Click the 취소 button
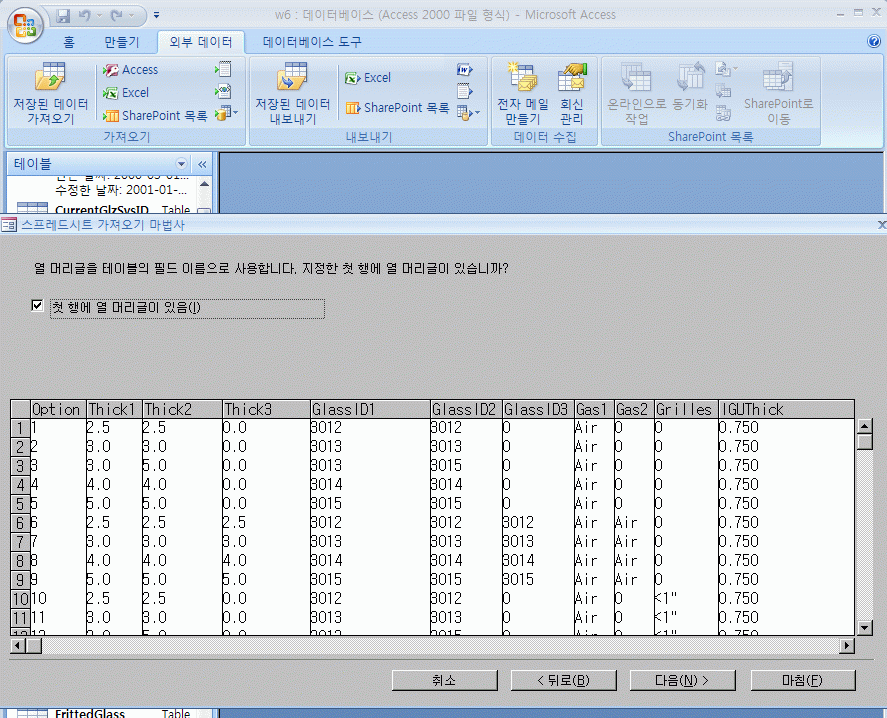 pyautogui.click(x=444, y=680)
